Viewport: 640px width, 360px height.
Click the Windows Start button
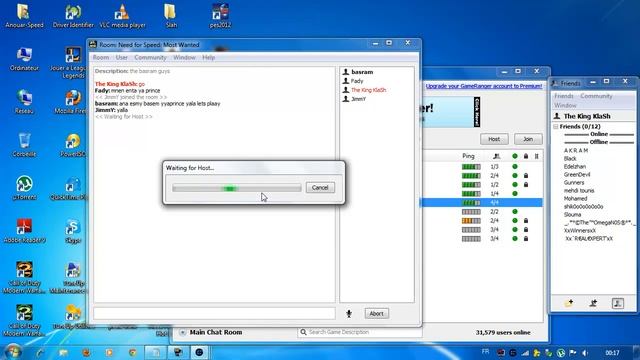(x=13, y=352)
